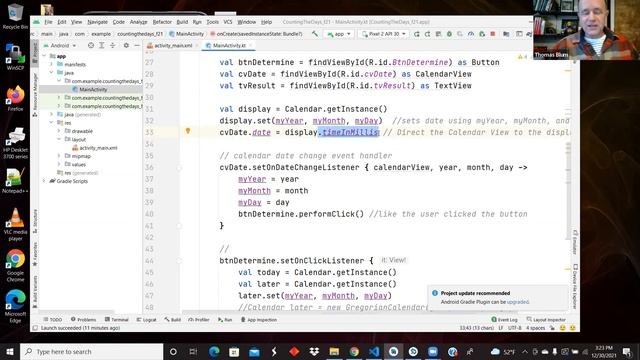Viewport: 640px width, 360px height.
Task: Open Microsoft Edge from the taskbar
Action: coord(214,351)
